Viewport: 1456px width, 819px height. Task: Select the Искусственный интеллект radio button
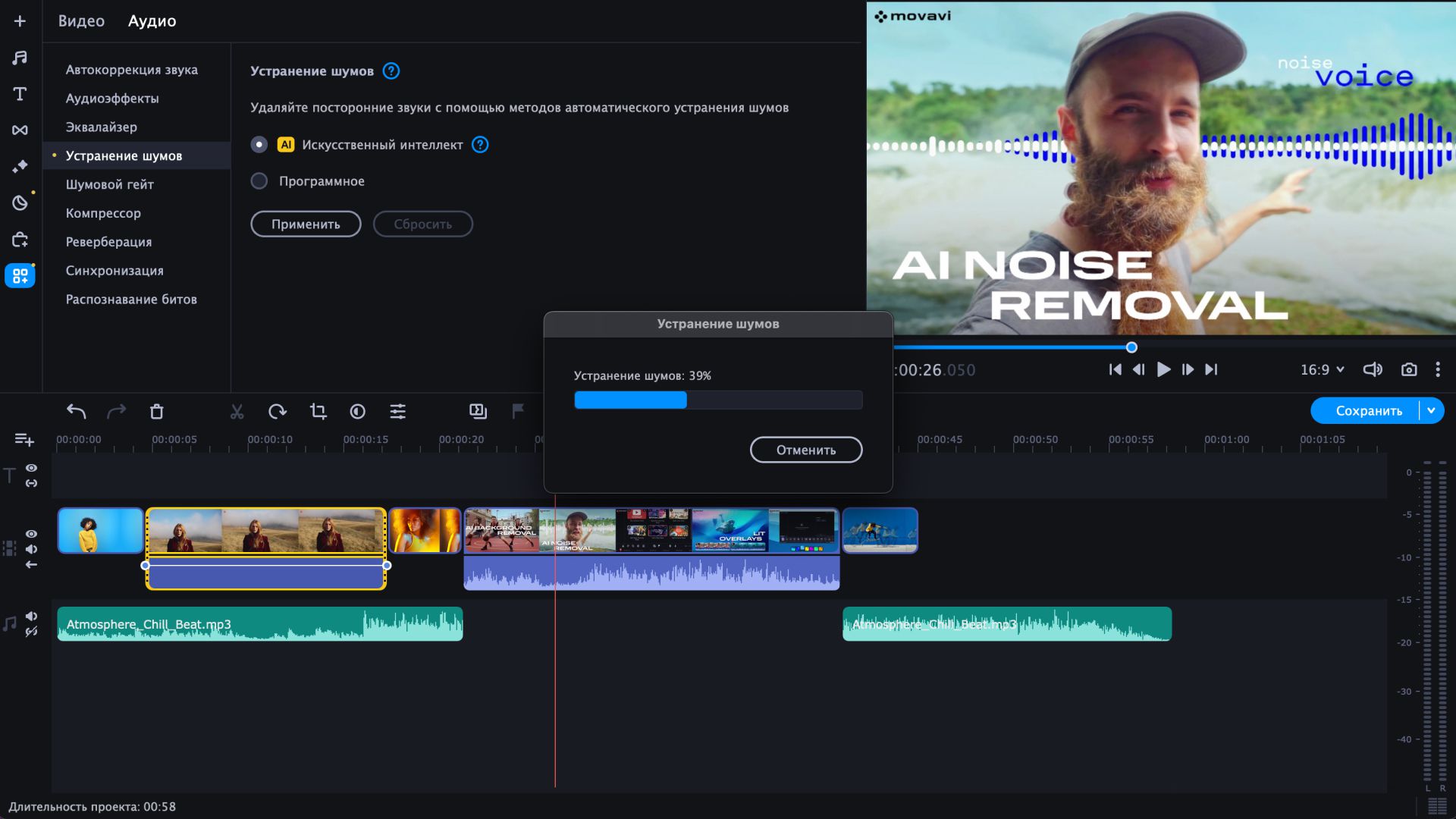coord(258,144)
